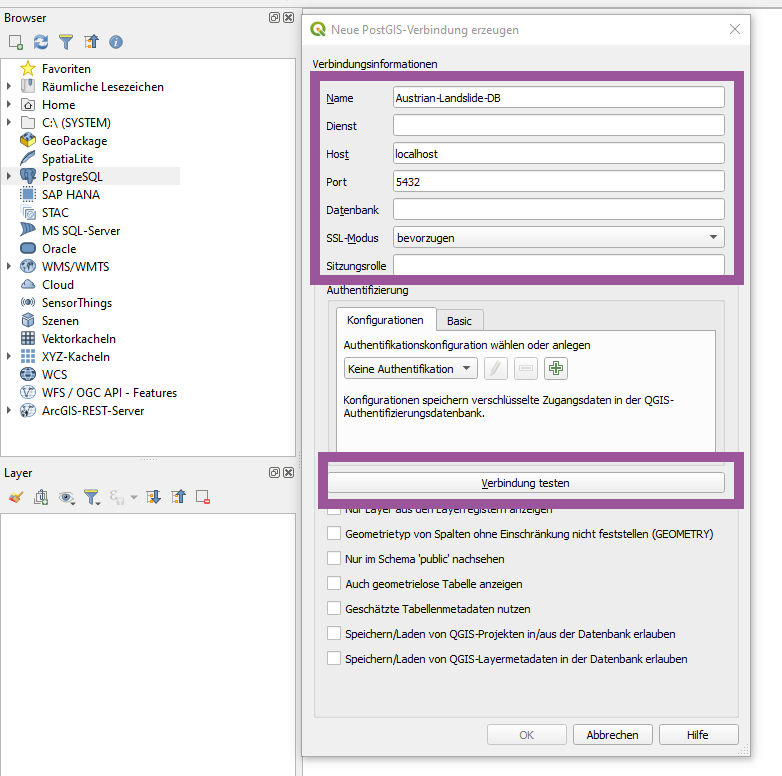
Task: Open the Browser panel properties info icon
Action: (116, 42)
